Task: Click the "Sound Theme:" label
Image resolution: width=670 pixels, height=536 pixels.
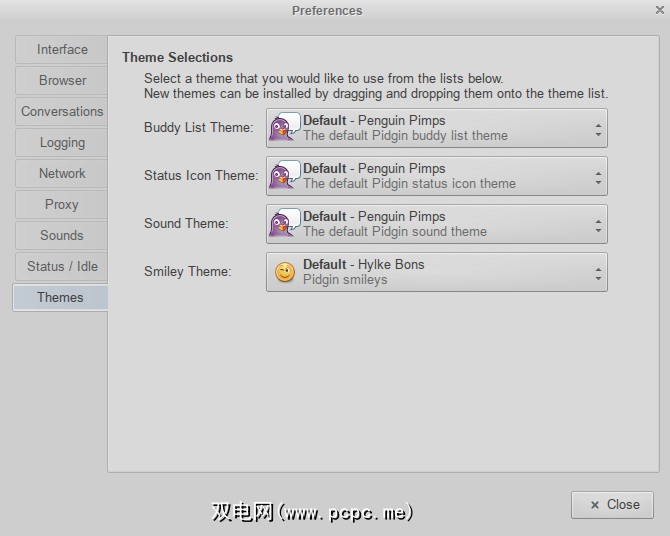Action: (186, 224)
